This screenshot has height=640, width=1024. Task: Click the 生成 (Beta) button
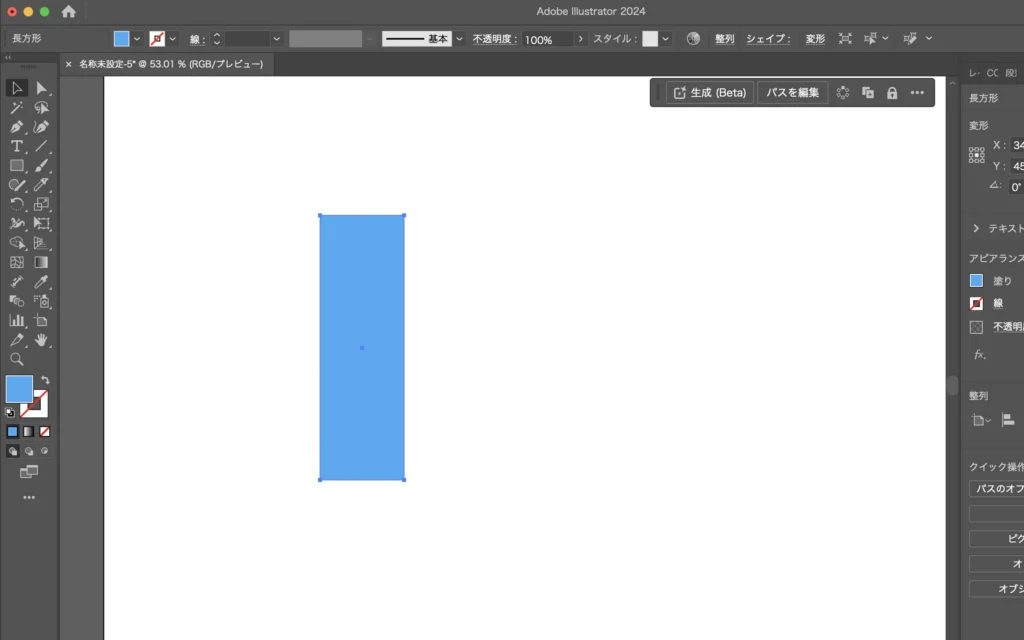click(710, 93)
